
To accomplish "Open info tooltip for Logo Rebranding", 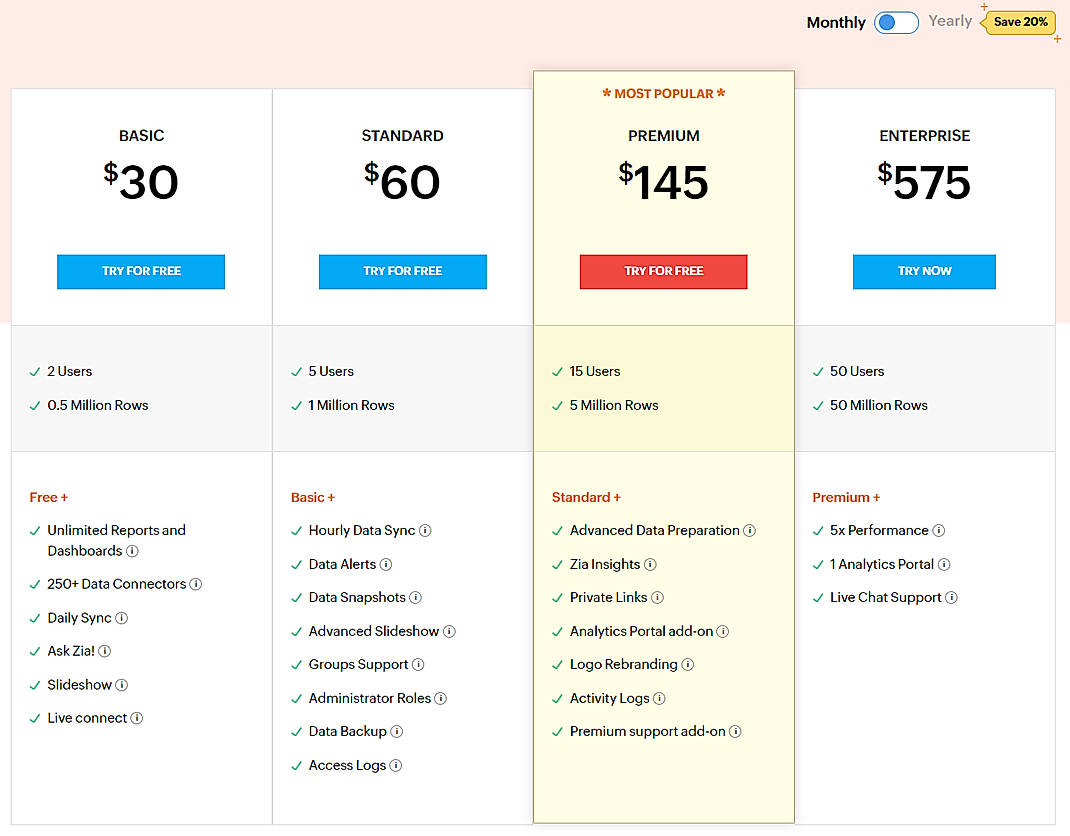I will coord(686,664).
